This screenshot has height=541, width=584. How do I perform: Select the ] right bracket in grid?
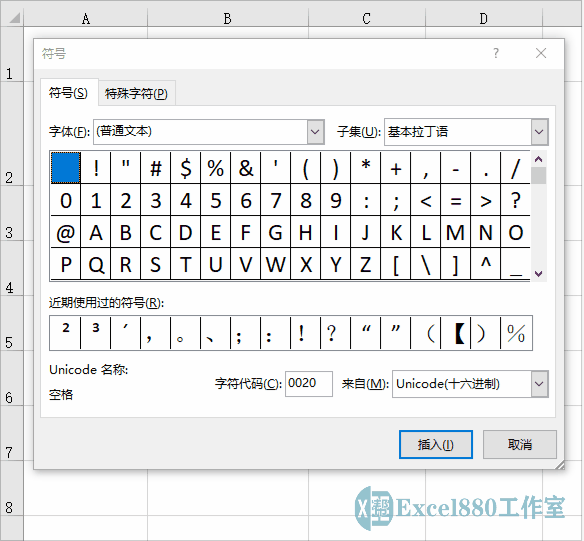pos(456,264)
